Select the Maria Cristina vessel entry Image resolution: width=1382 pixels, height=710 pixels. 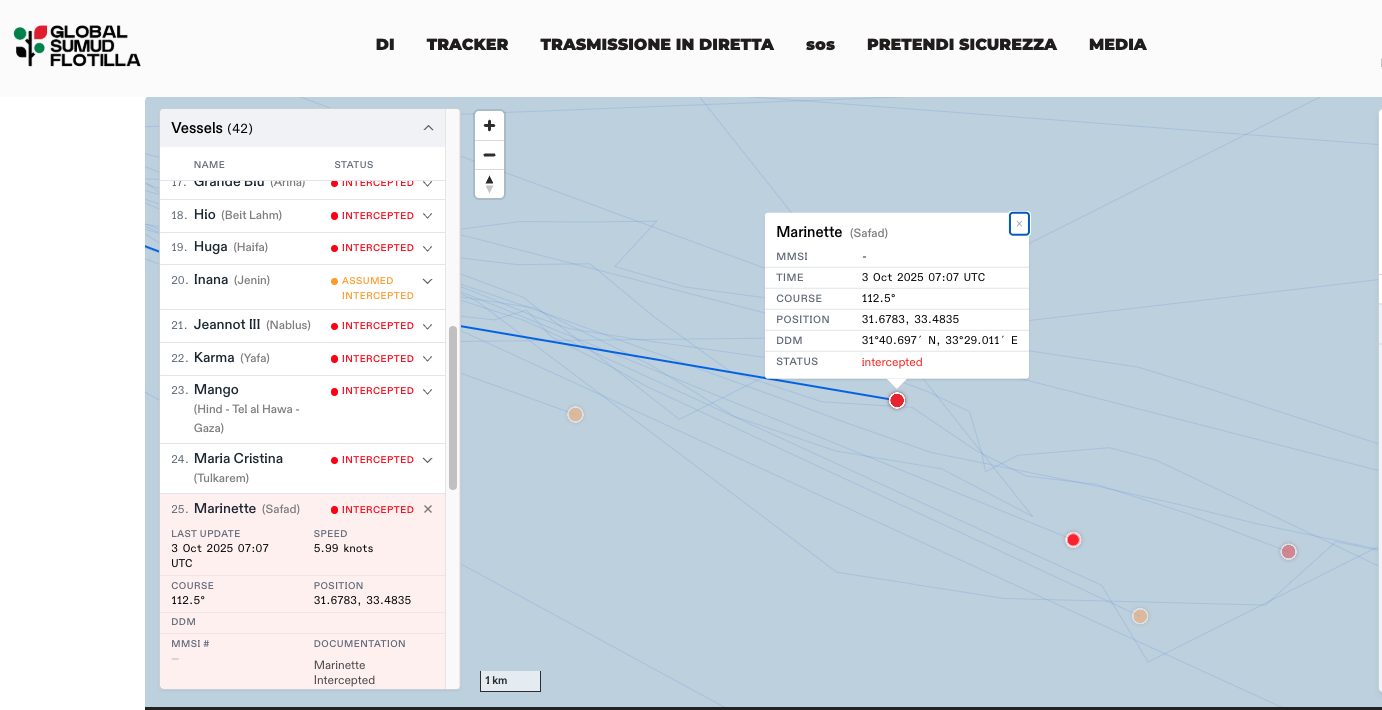point(238,459)
